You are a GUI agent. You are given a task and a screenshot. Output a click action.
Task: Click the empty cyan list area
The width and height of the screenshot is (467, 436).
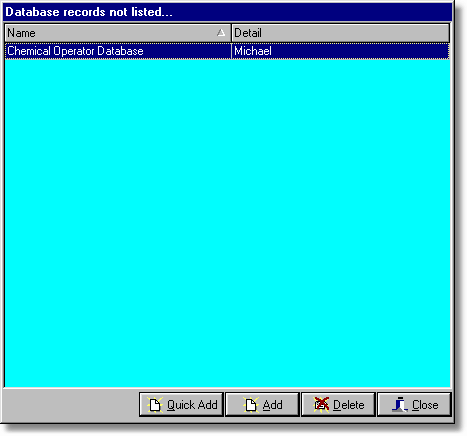(x=227, y=223)
